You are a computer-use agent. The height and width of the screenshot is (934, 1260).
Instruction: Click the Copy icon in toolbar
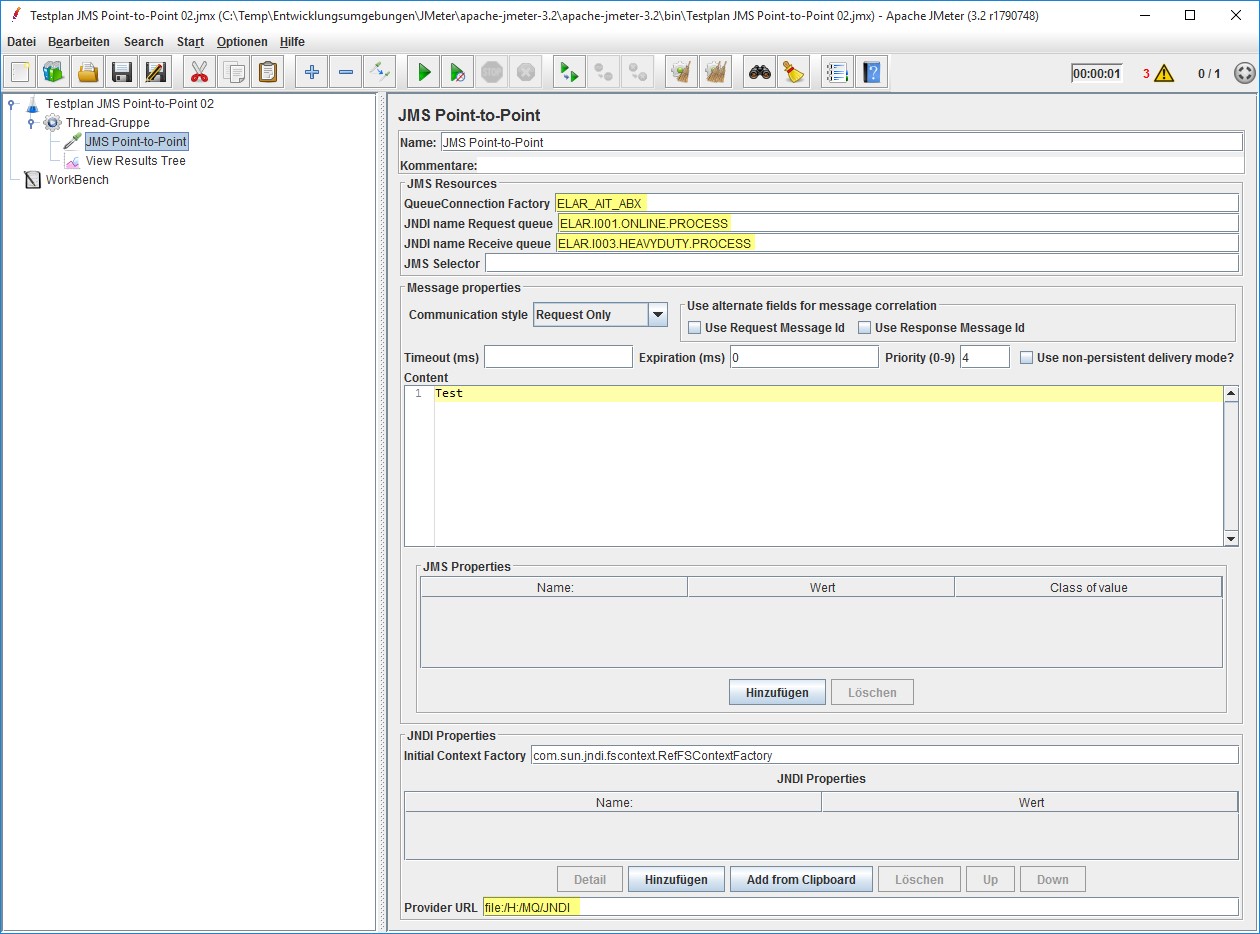click(234, 72)
